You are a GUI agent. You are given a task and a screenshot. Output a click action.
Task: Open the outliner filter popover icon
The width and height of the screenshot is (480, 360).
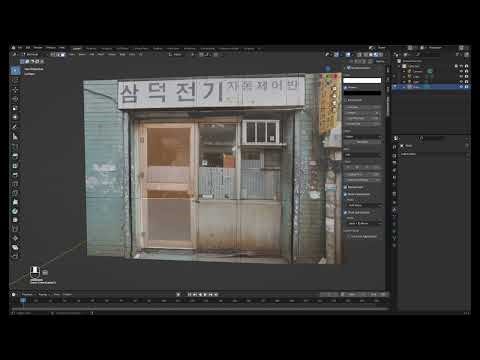click(459, 54)
